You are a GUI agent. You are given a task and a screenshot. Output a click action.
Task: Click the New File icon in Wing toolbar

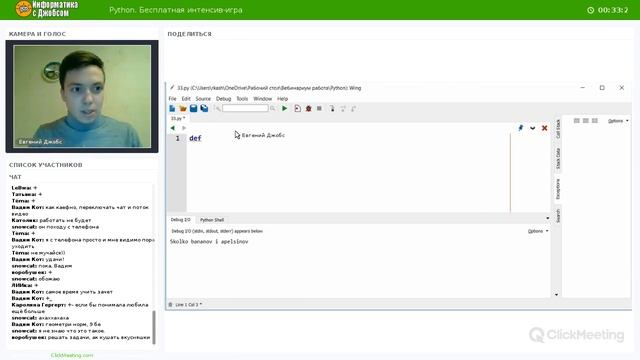tap(172, 108)
